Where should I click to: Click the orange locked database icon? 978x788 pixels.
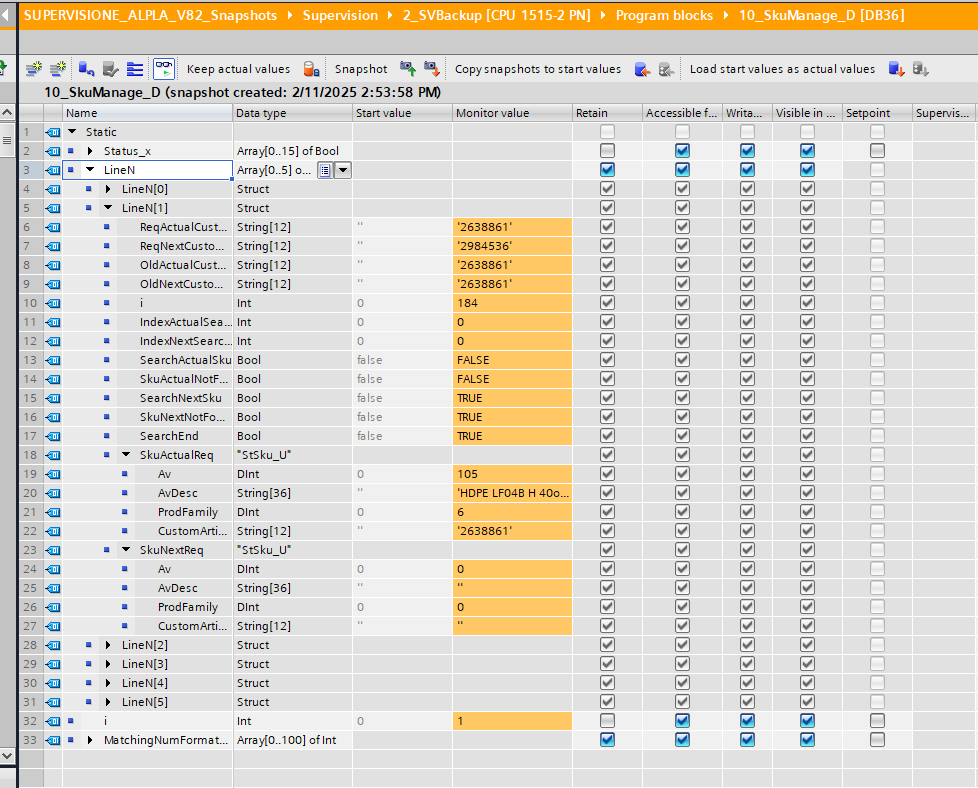[311, 69]
